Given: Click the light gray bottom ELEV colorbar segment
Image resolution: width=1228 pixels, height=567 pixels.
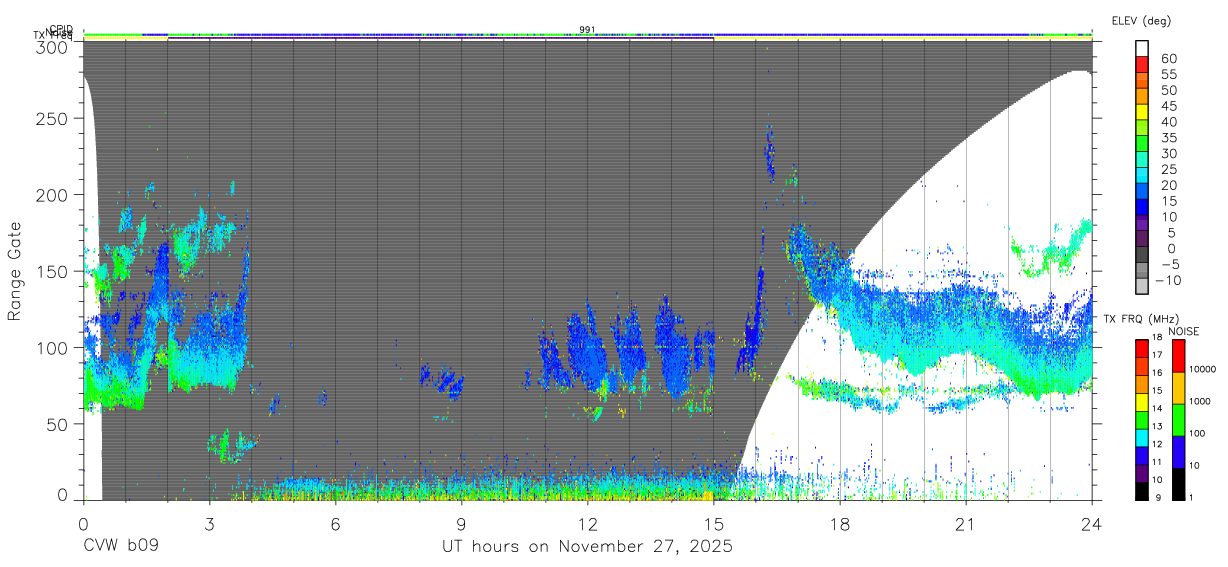Looking at the screenshot, I should 1143,287.
